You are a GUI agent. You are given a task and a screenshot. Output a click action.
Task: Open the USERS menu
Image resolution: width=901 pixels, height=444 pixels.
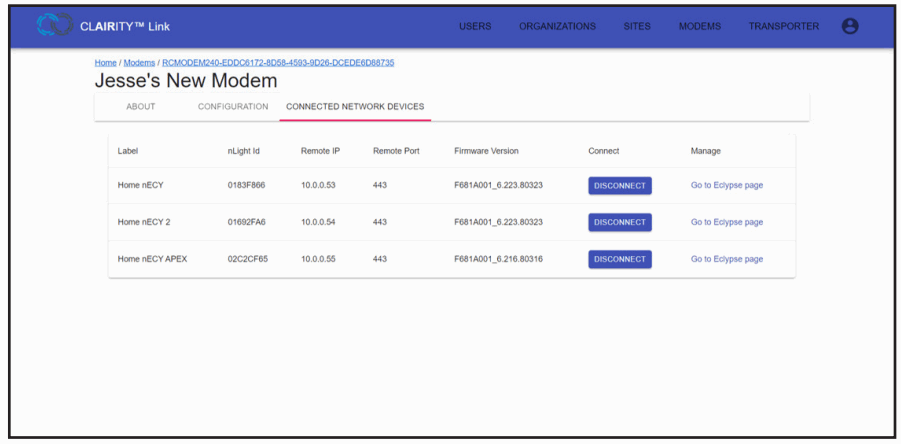point(475,26)
